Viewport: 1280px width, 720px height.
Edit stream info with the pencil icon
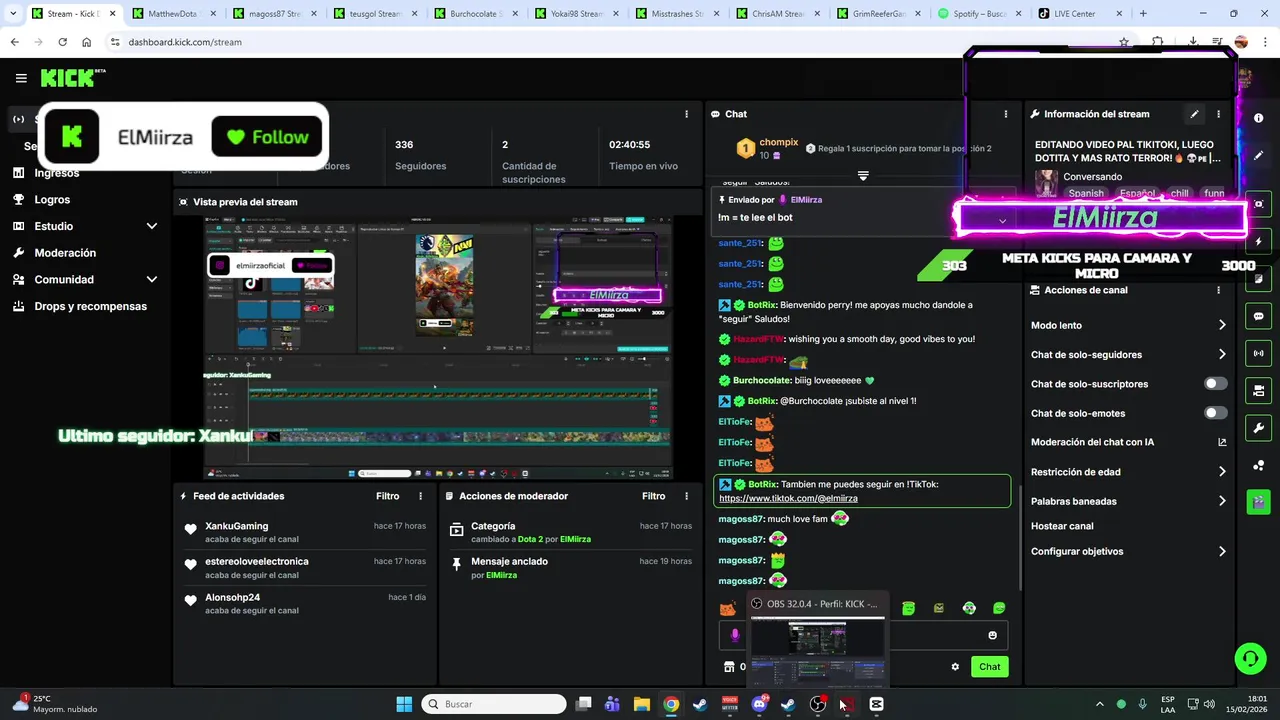click(1194, 114)
